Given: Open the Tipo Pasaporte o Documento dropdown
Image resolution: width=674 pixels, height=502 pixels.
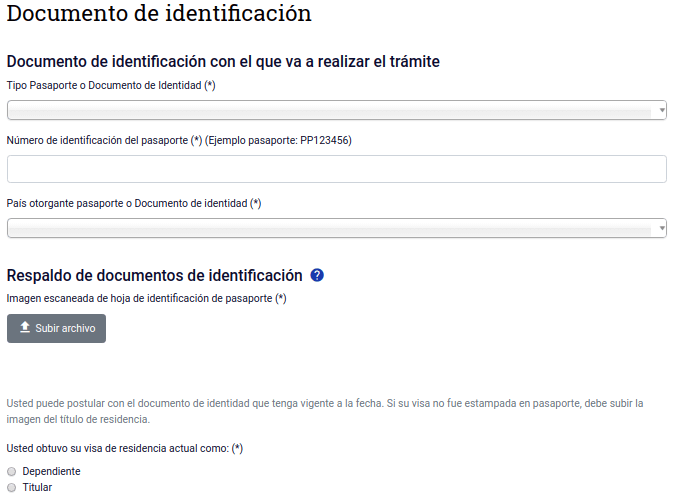Looking at the screenshot, I should tap(337, 110).
